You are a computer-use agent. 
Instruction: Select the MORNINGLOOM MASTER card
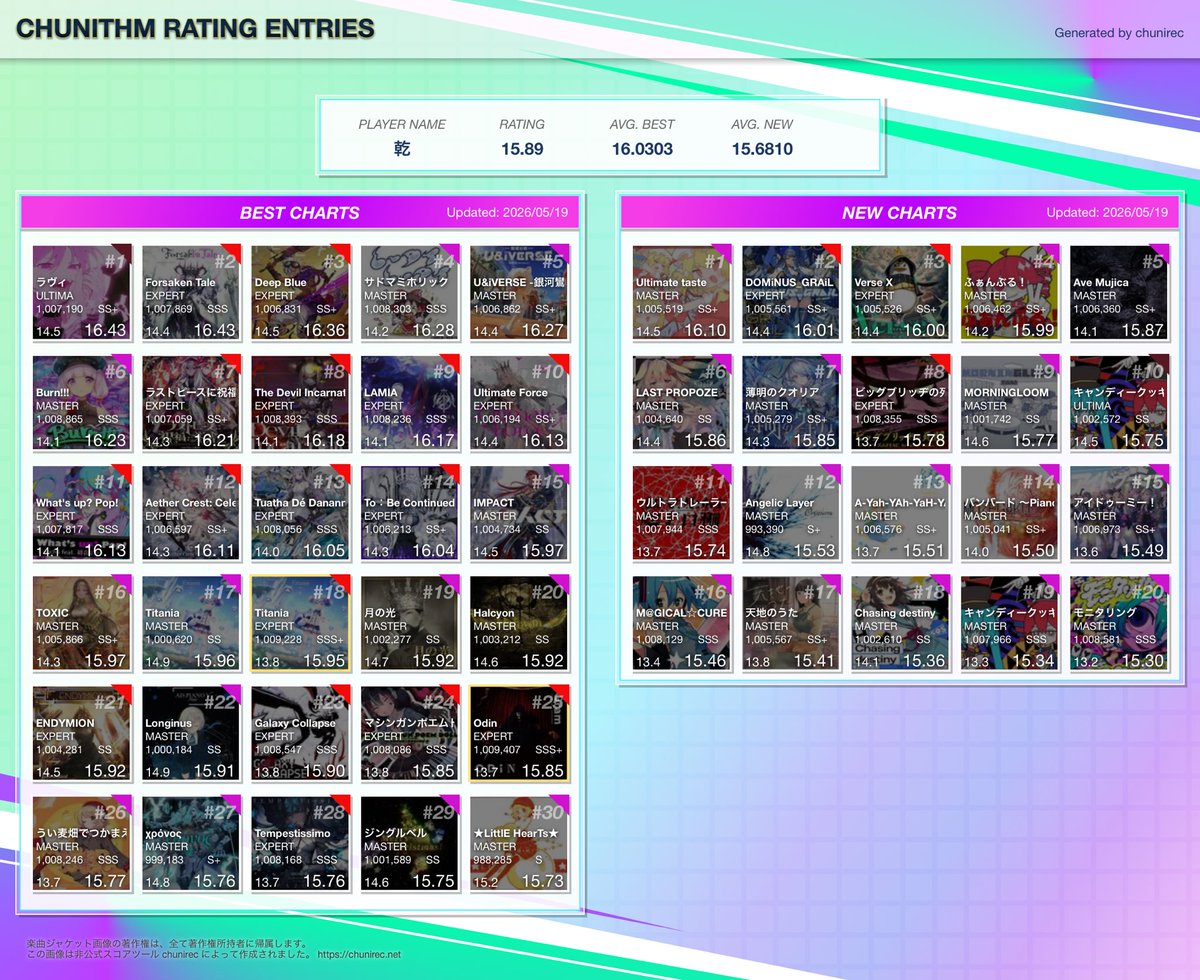pos(1010,402)
